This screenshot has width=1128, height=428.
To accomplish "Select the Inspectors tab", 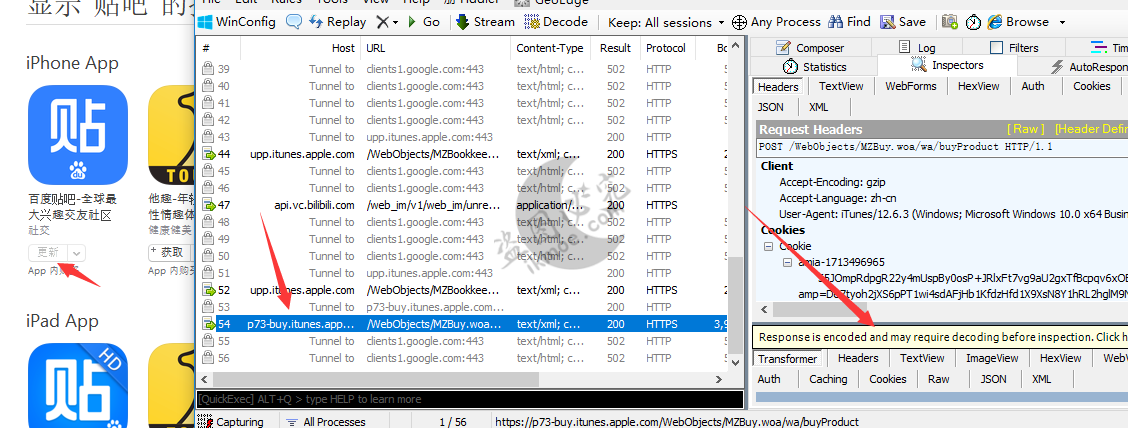I will (947, 65).
